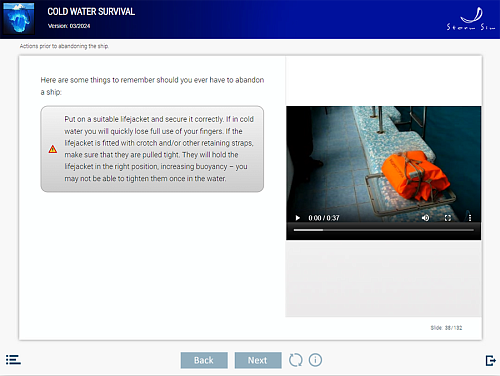Click the video progress bar
Viewport: 500px width, 376px height.
pos(383,230)
